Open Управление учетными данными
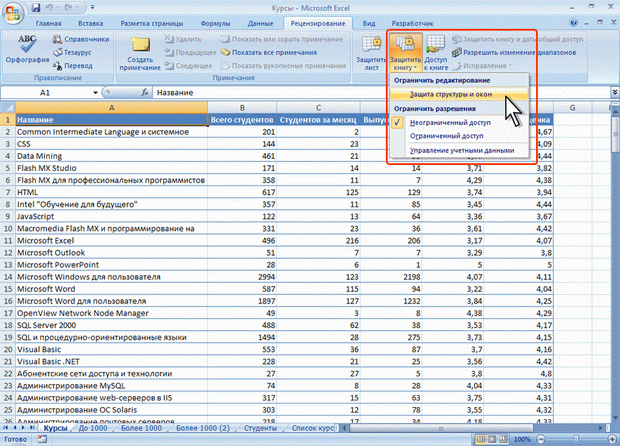This screenshot has height=446, width=620. (x=459, y=151)
